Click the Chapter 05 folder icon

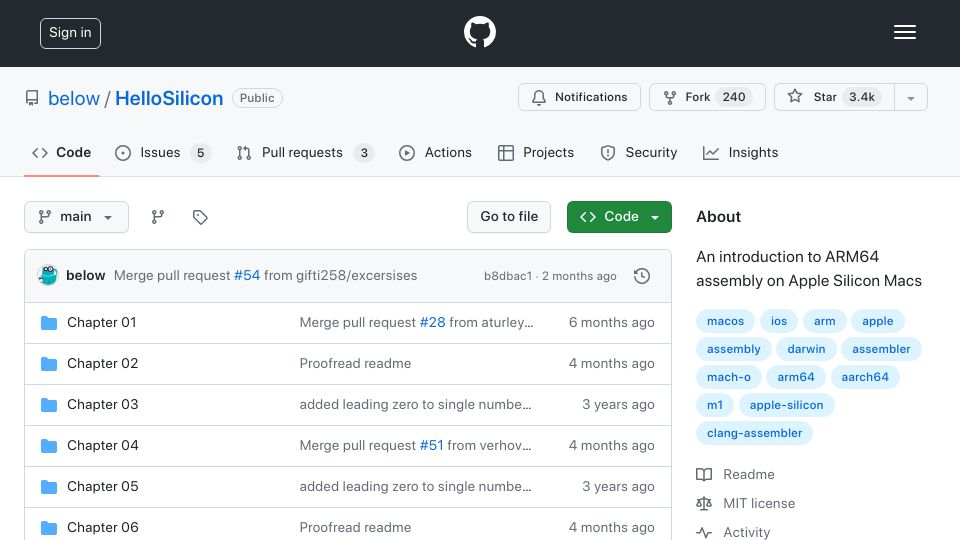pos(49,487)
